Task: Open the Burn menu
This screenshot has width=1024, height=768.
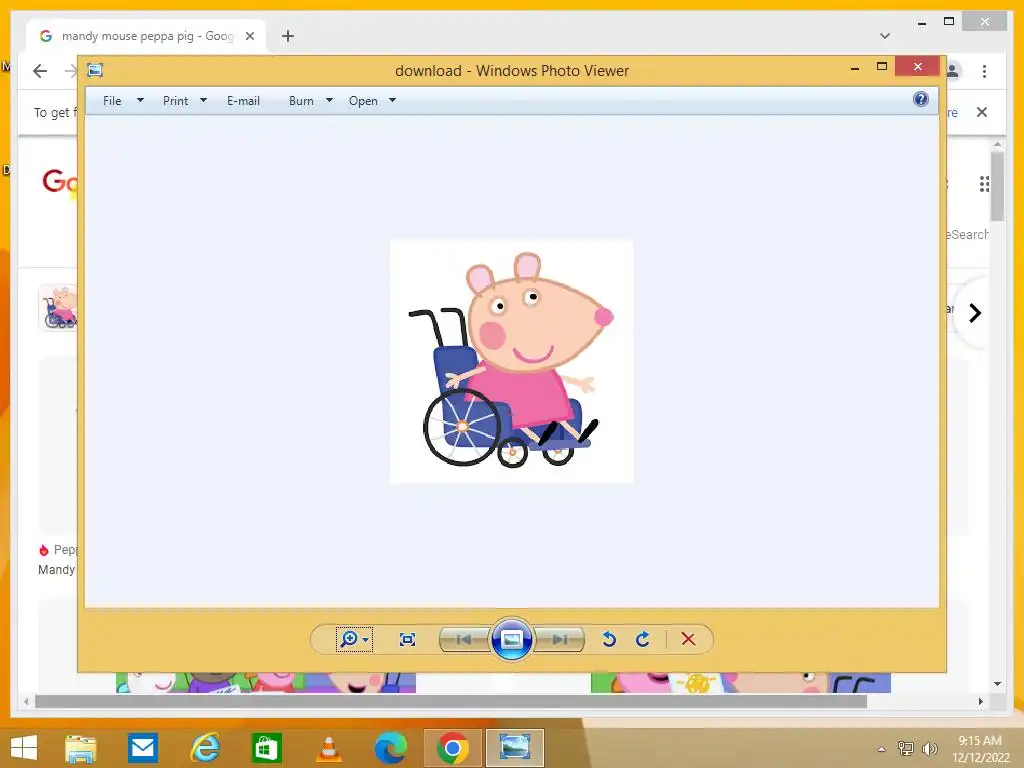Action: (x=301, y=101)
